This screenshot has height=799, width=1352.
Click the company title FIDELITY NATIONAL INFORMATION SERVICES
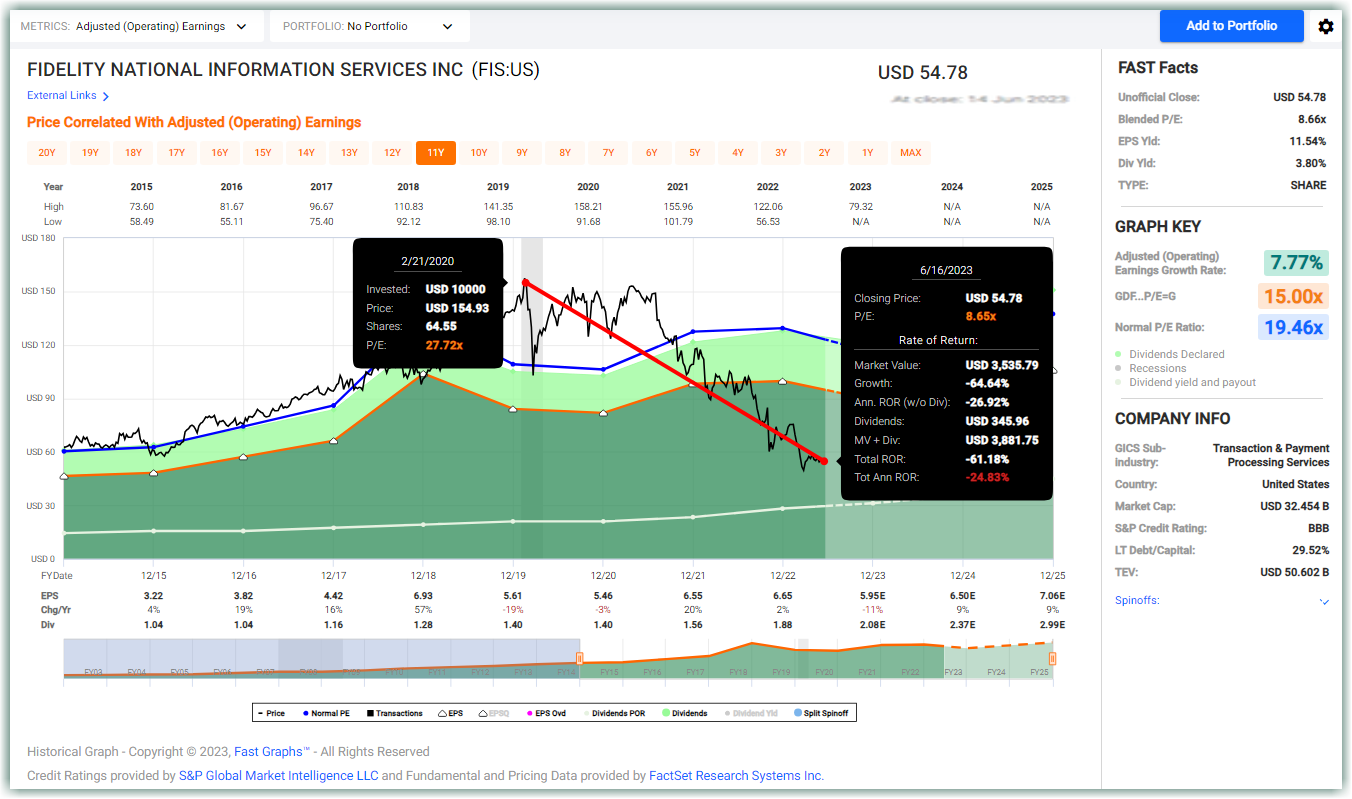click(245, 70)
